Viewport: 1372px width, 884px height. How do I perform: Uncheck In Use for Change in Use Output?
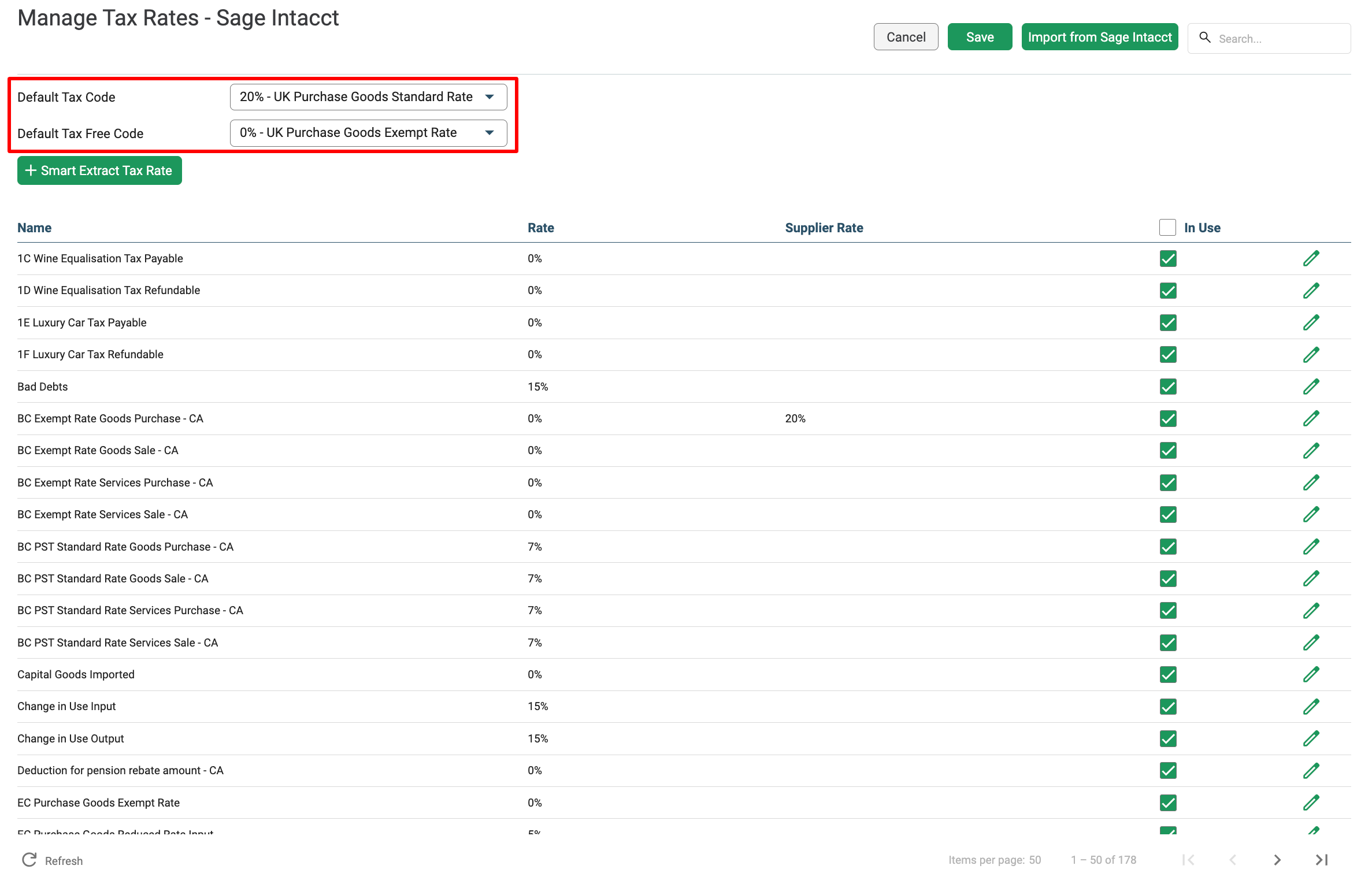coord(1168,738)
